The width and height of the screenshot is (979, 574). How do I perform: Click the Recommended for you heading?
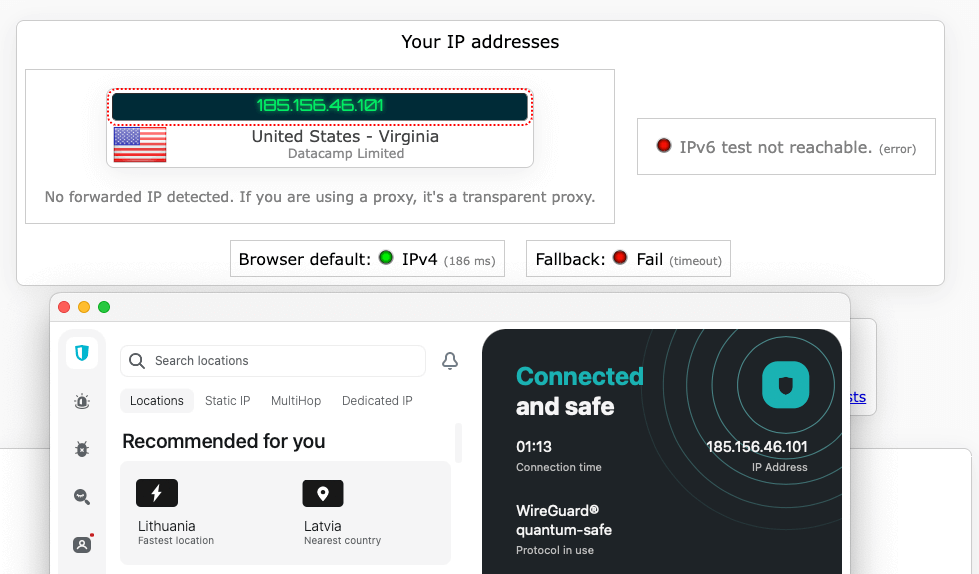tap(224, 441)
